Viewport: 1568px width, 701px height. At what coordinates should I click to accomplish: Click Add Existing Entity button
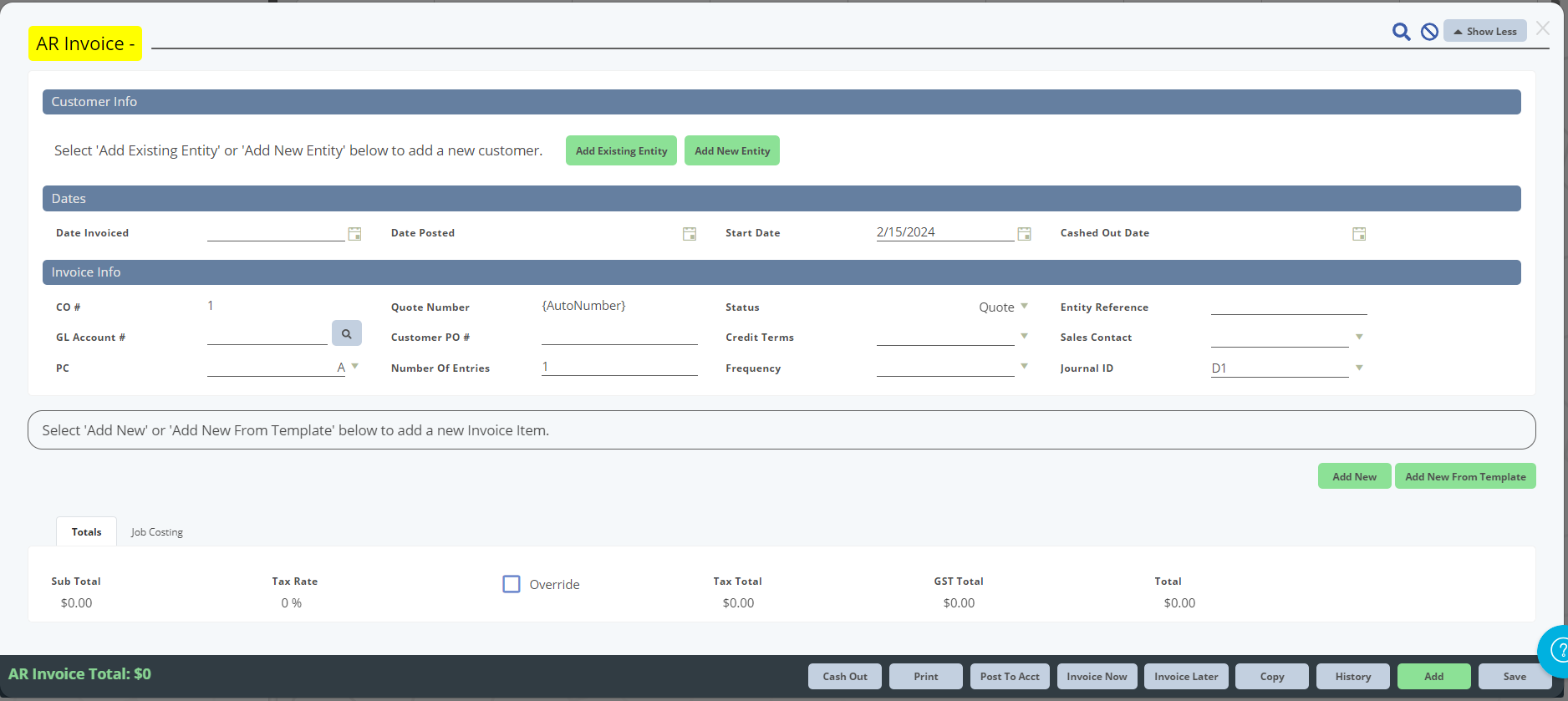[621, 151]
